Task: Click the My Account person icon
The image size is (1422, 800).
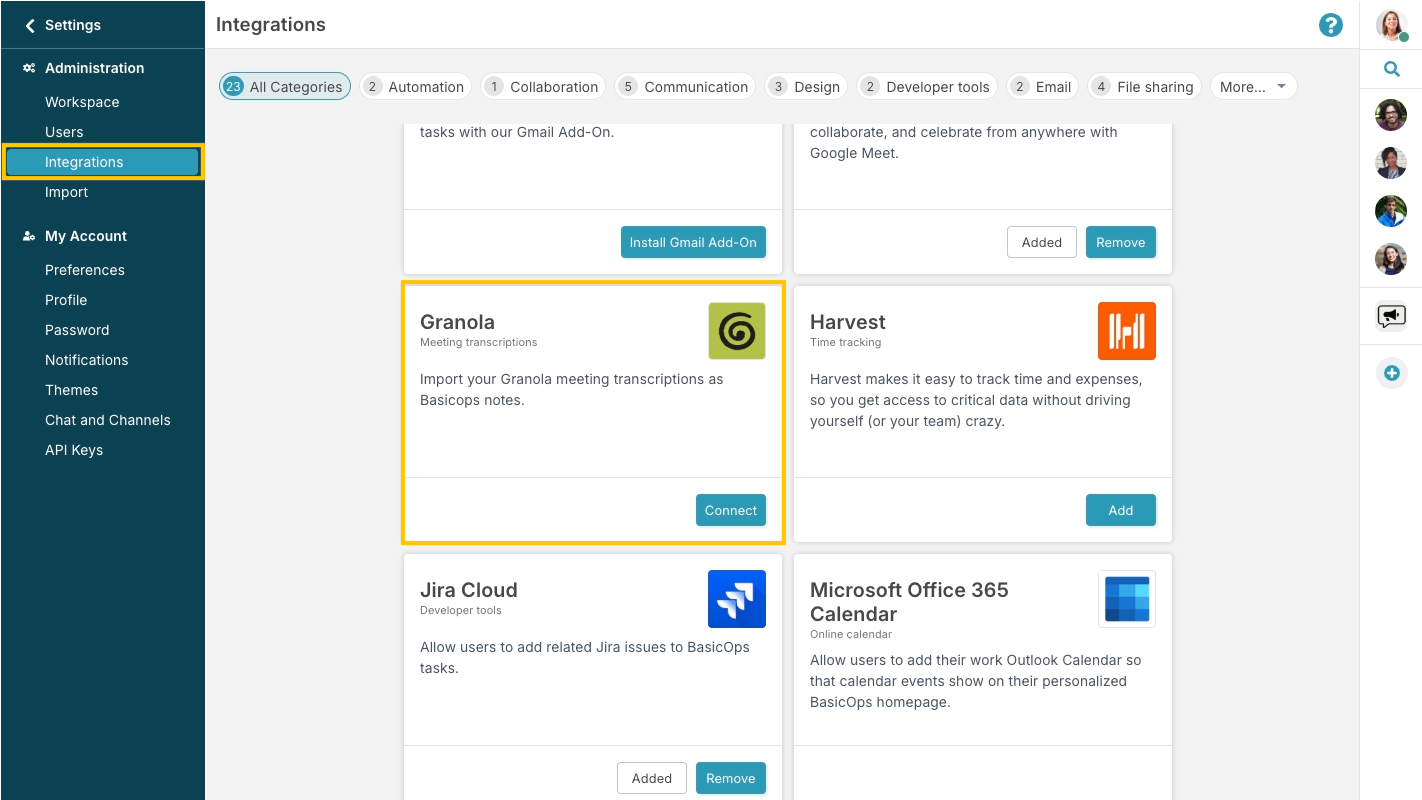Action: coord(30,236)
